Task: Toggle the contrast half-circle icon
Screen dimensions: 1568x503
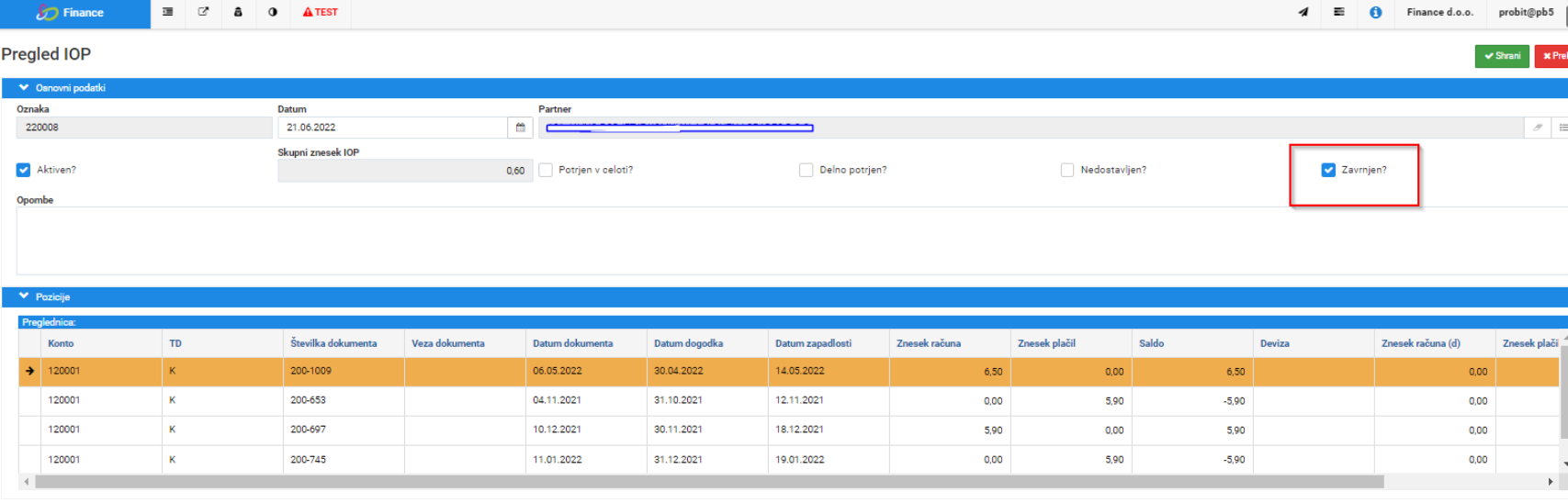Action: click(x=273, y=12)
